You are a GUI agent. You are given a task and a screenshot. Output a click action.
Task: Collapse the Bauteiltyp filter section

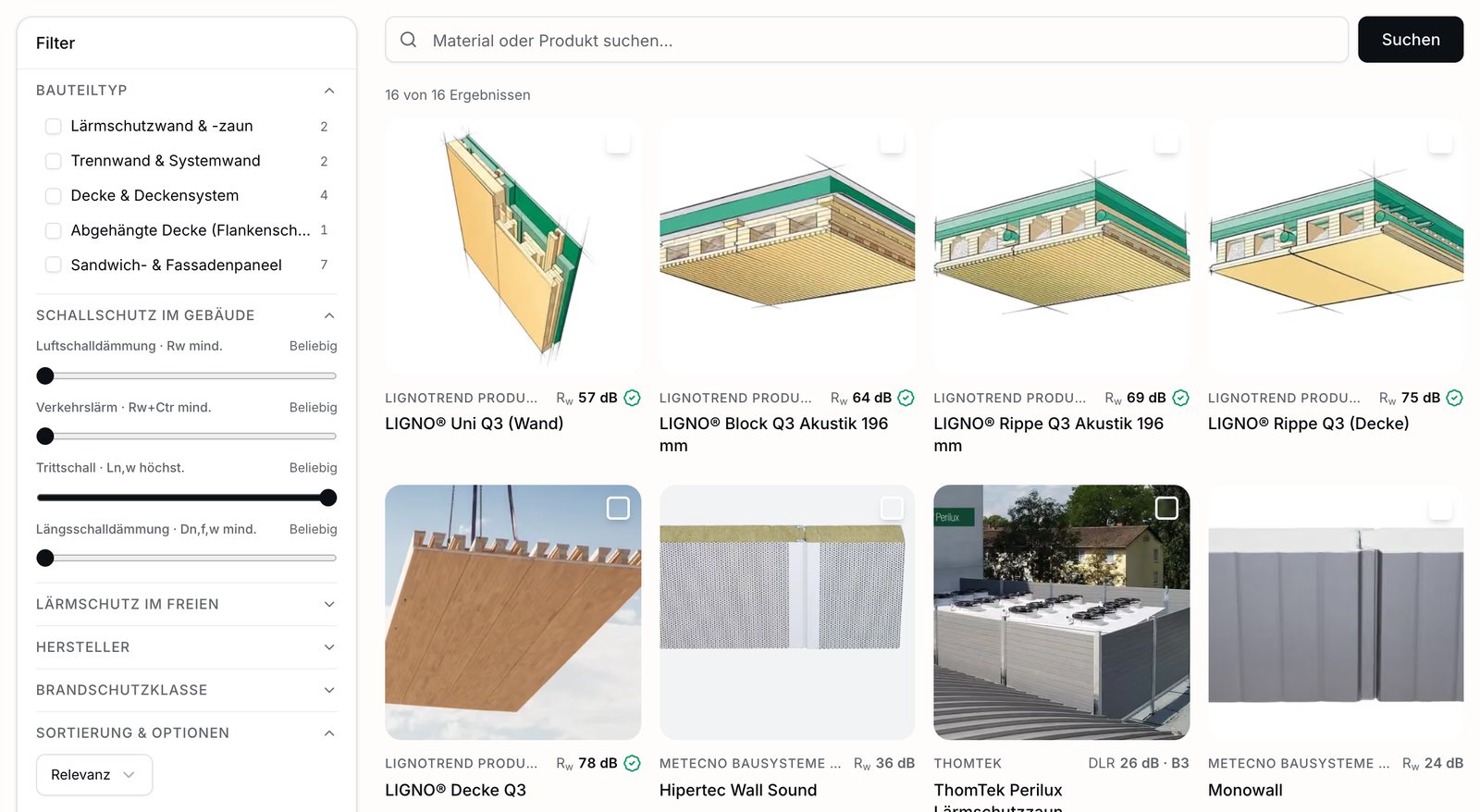point(329,91)
